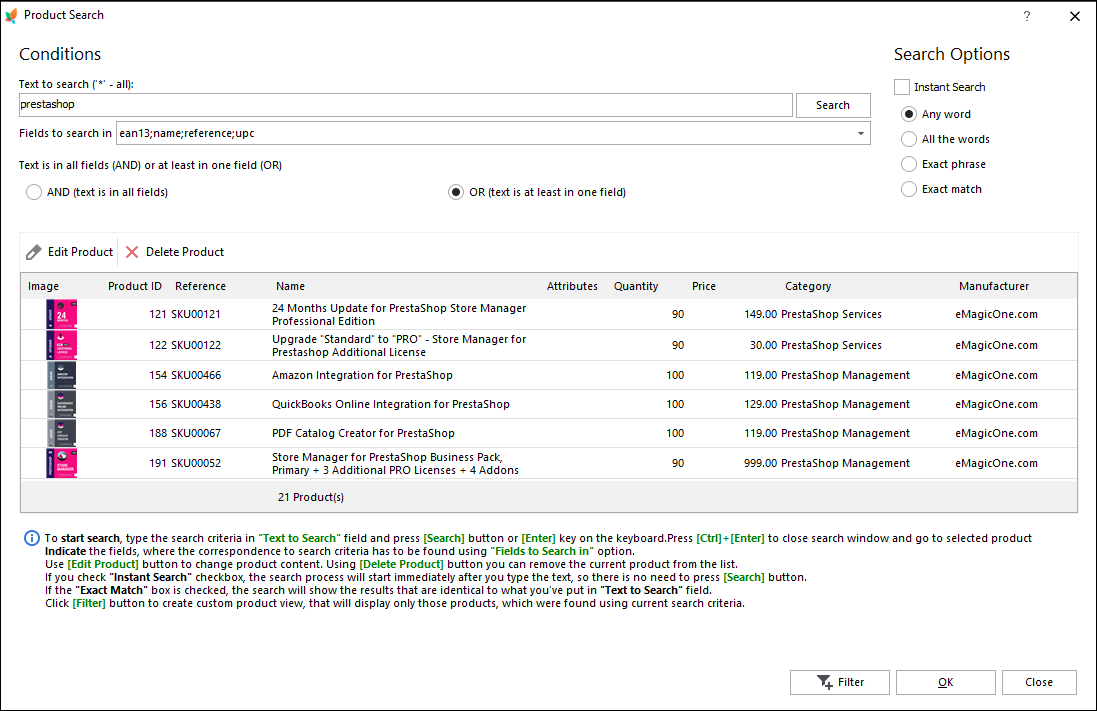Sort by the Attributes column header
This screenshot has height=711, width=1097.
click(572, 286)
